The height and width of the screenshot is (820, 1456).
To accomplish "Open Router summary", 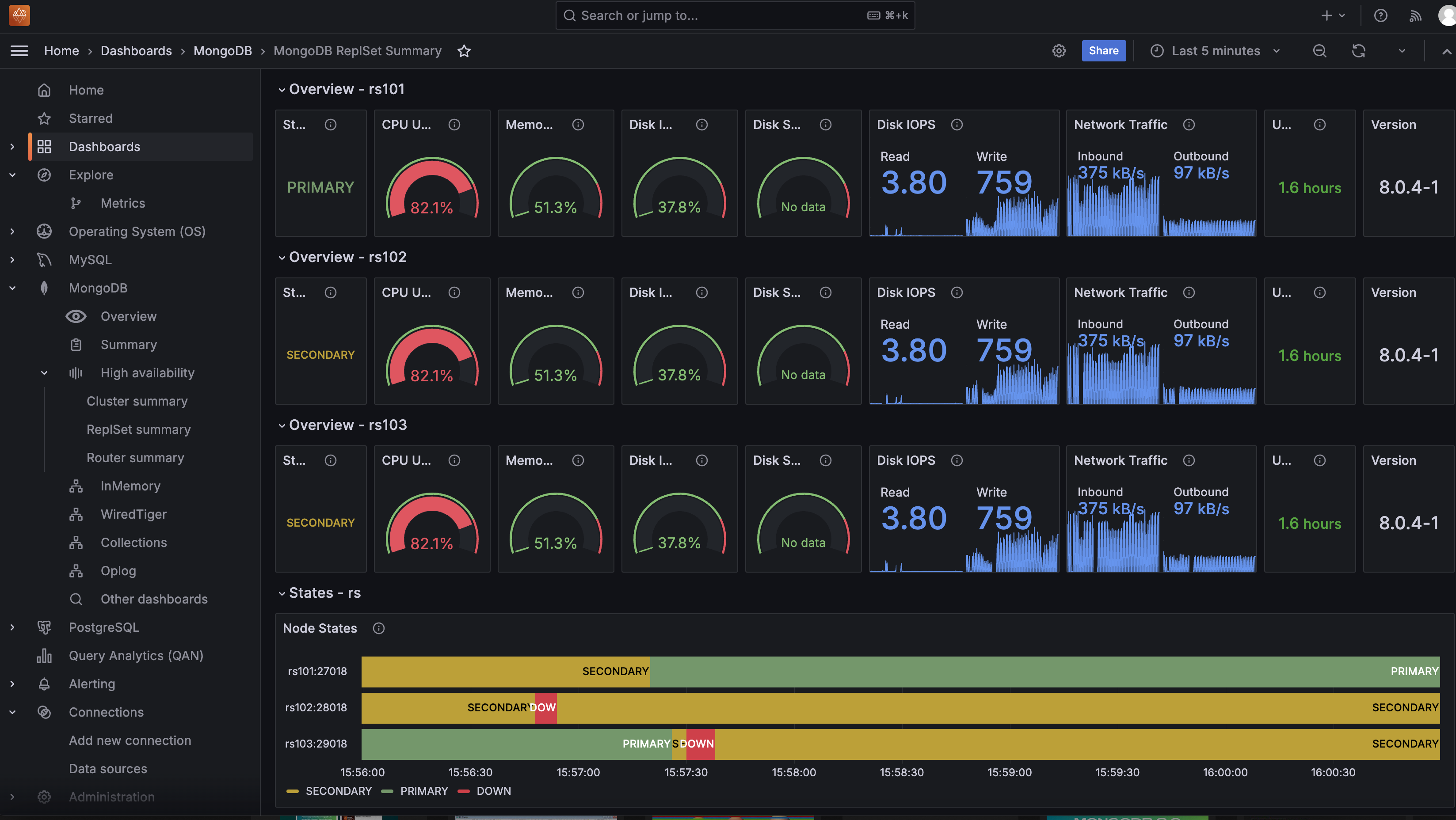I will [x=135, y=457].
